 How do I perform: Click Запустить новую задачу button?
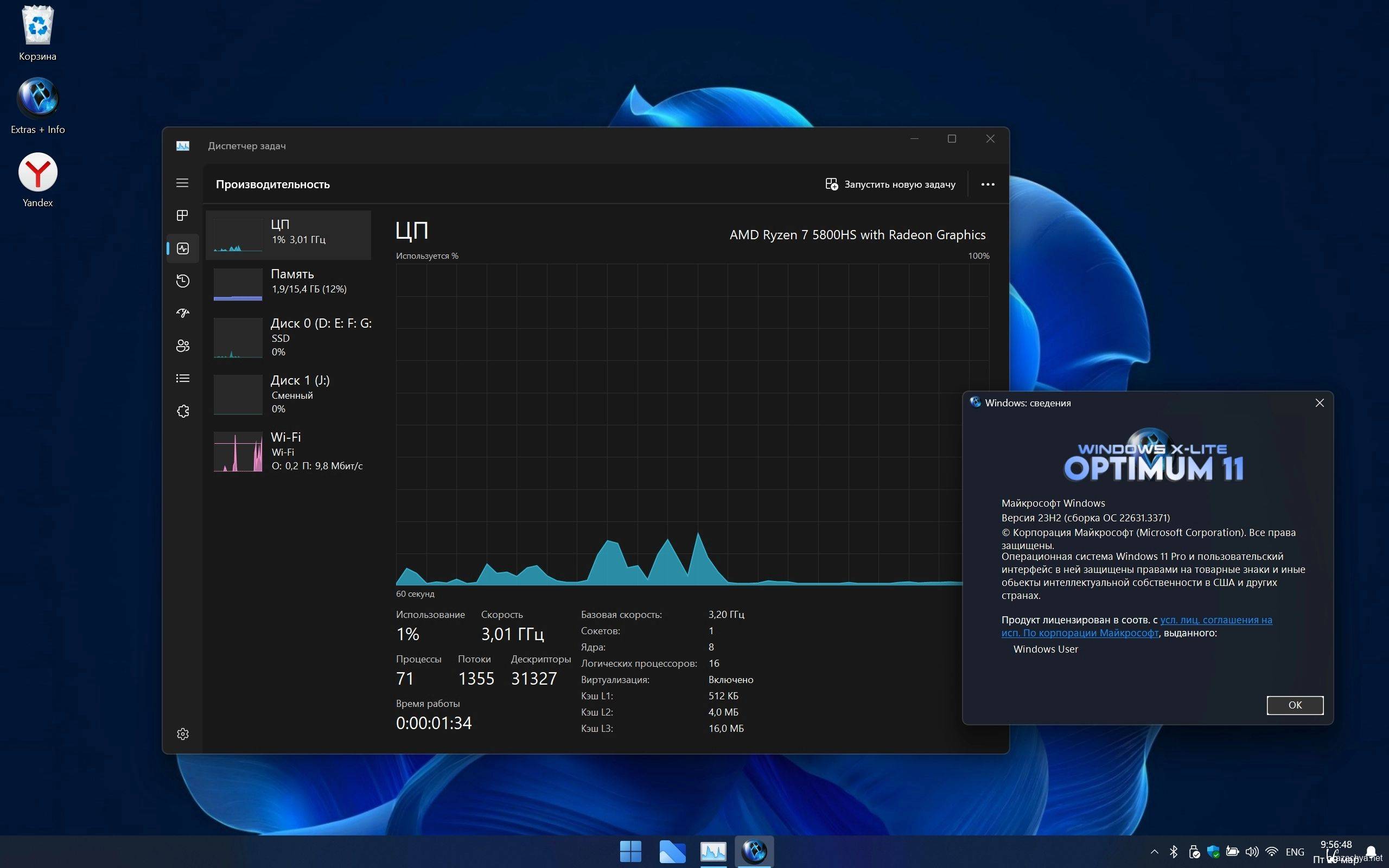890,184
